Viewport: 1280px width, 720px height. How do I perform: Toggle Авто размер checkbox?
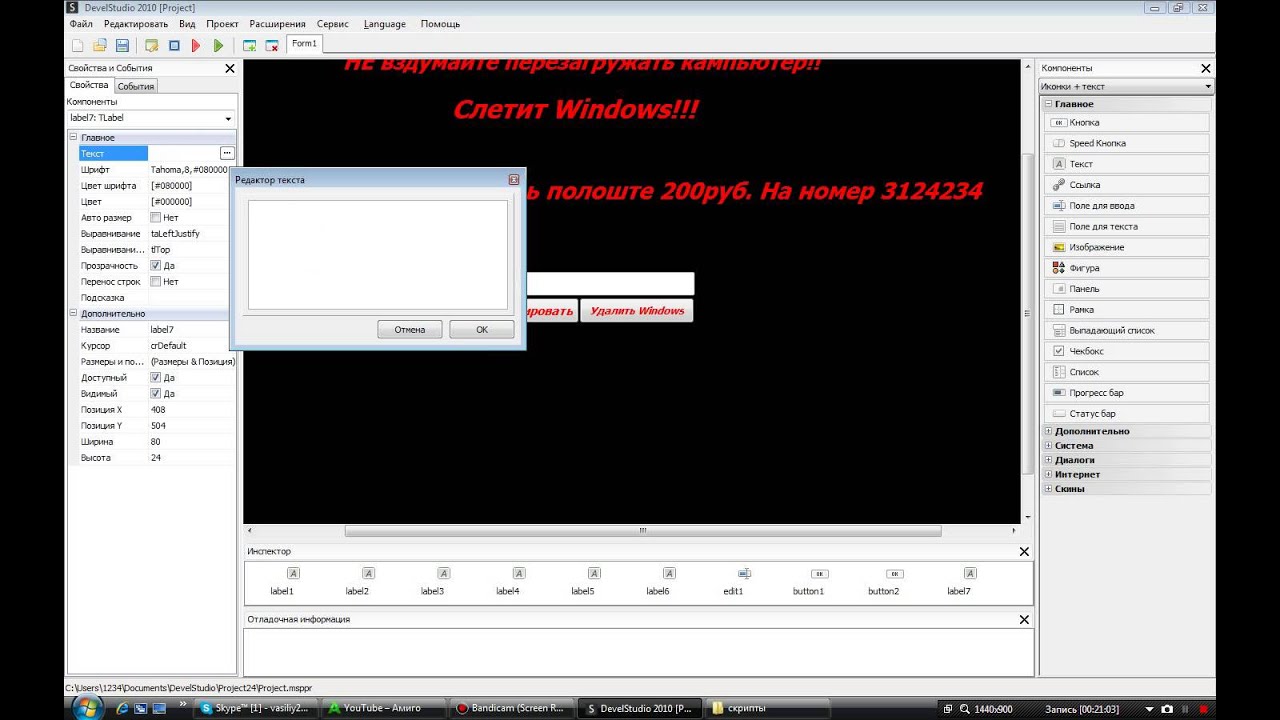[x=156, y=217]
